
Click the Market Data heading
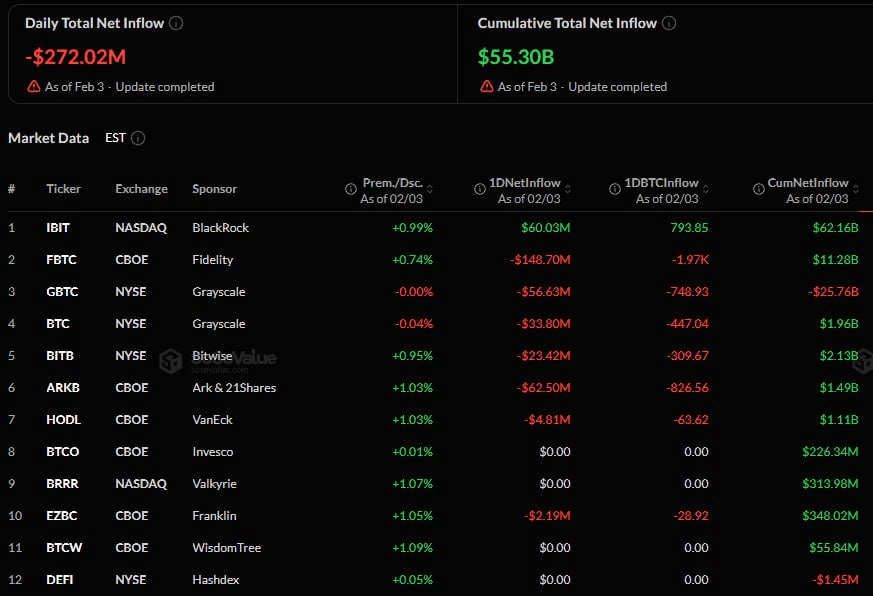[48, 138]
